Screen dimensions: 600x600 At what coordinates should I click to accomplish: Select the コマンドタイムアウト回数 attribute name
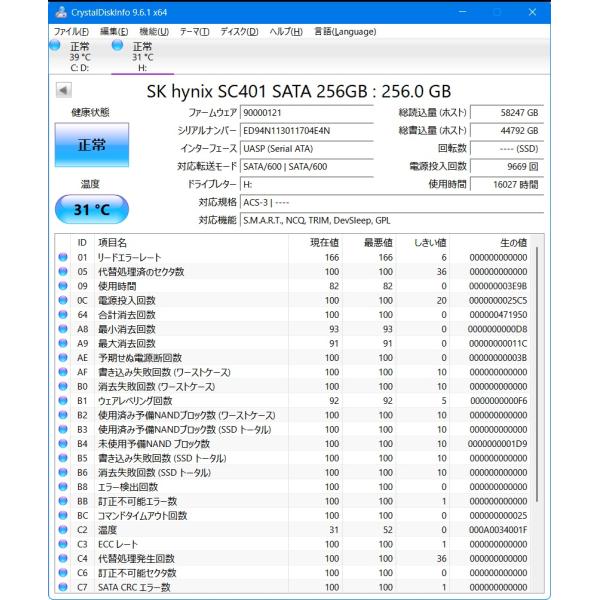pyautogui.click(x=143, y=516)
